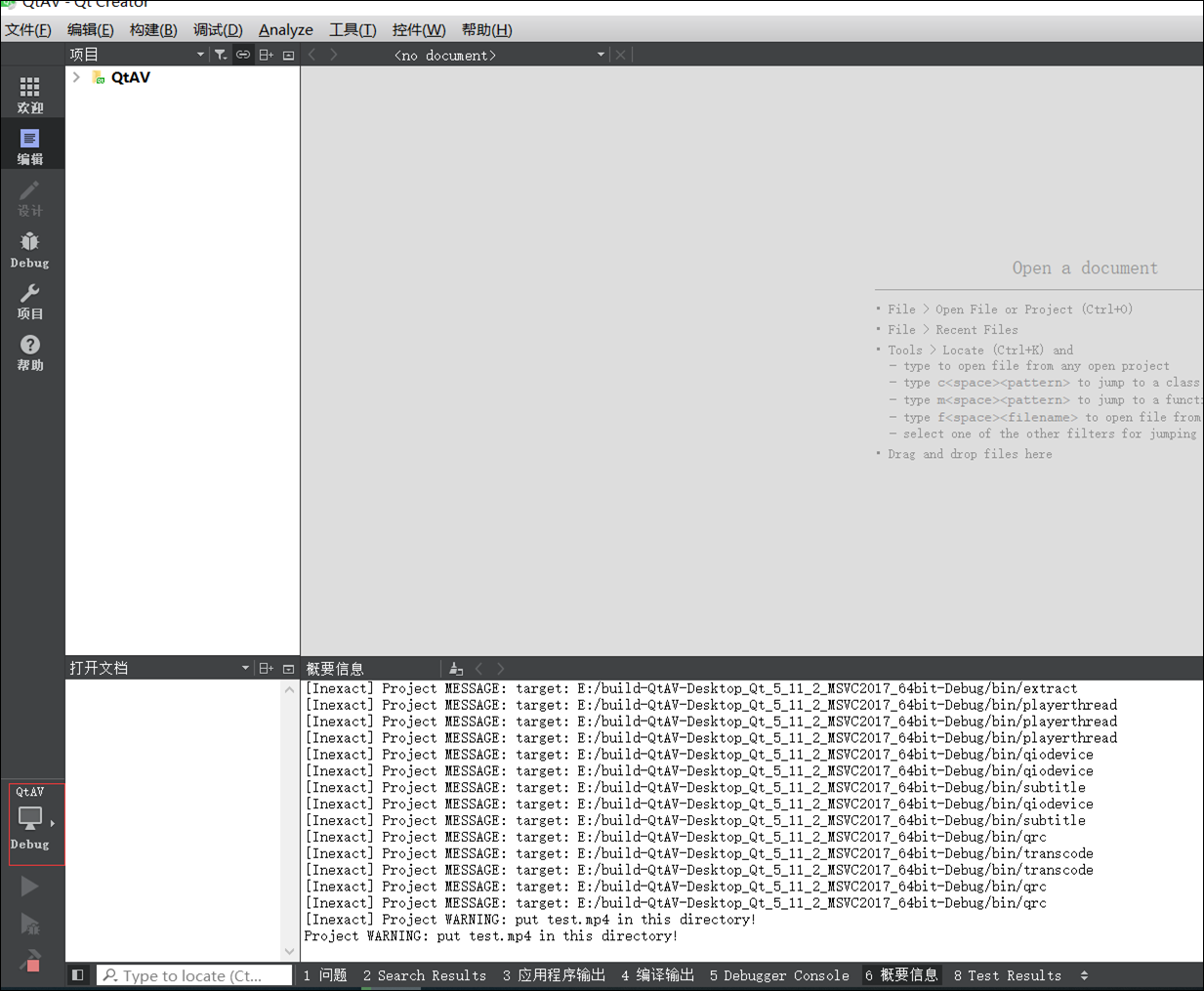Click the green Run button

click(x=30, y=887)
